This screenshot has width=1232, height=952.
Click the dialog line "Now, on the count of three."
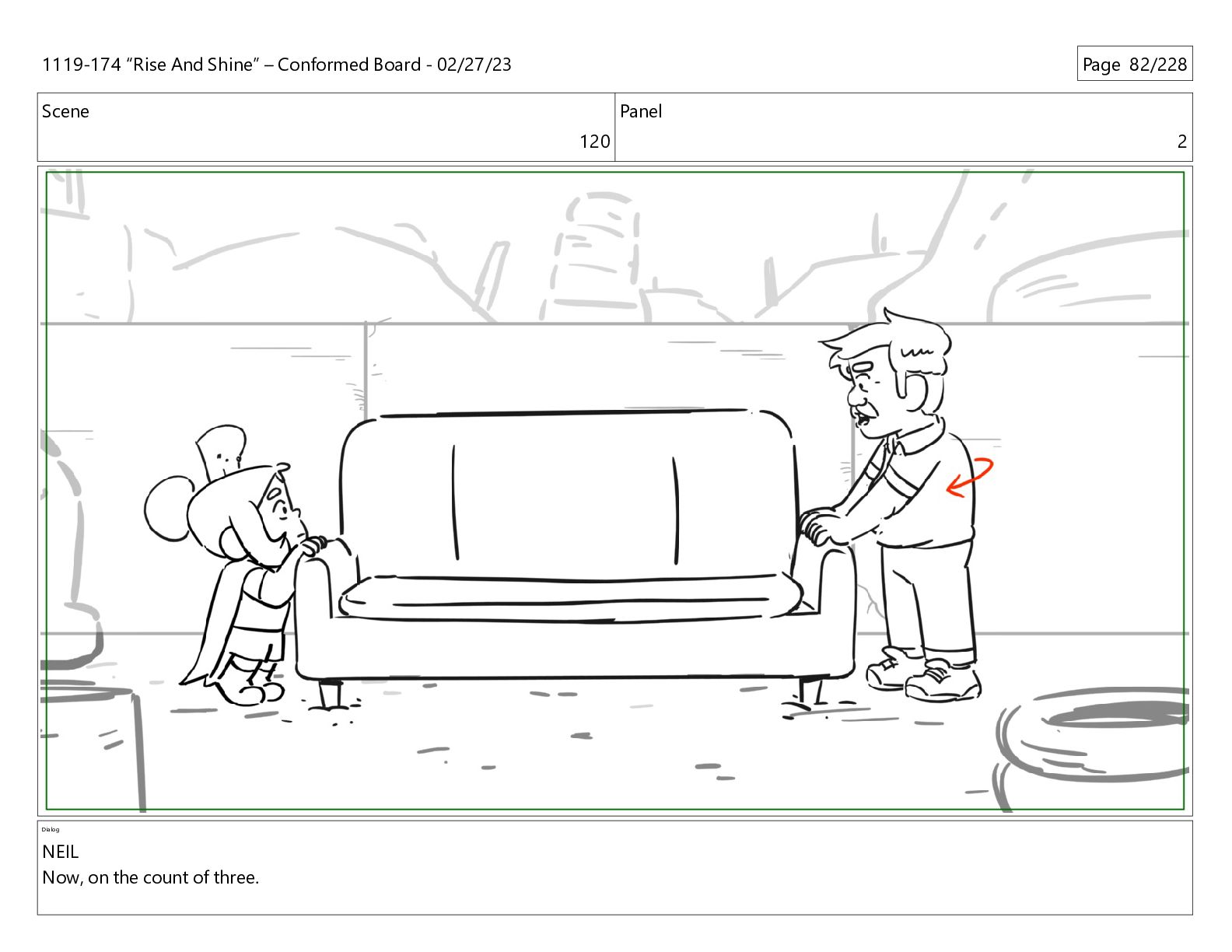[x=151, y=877]
